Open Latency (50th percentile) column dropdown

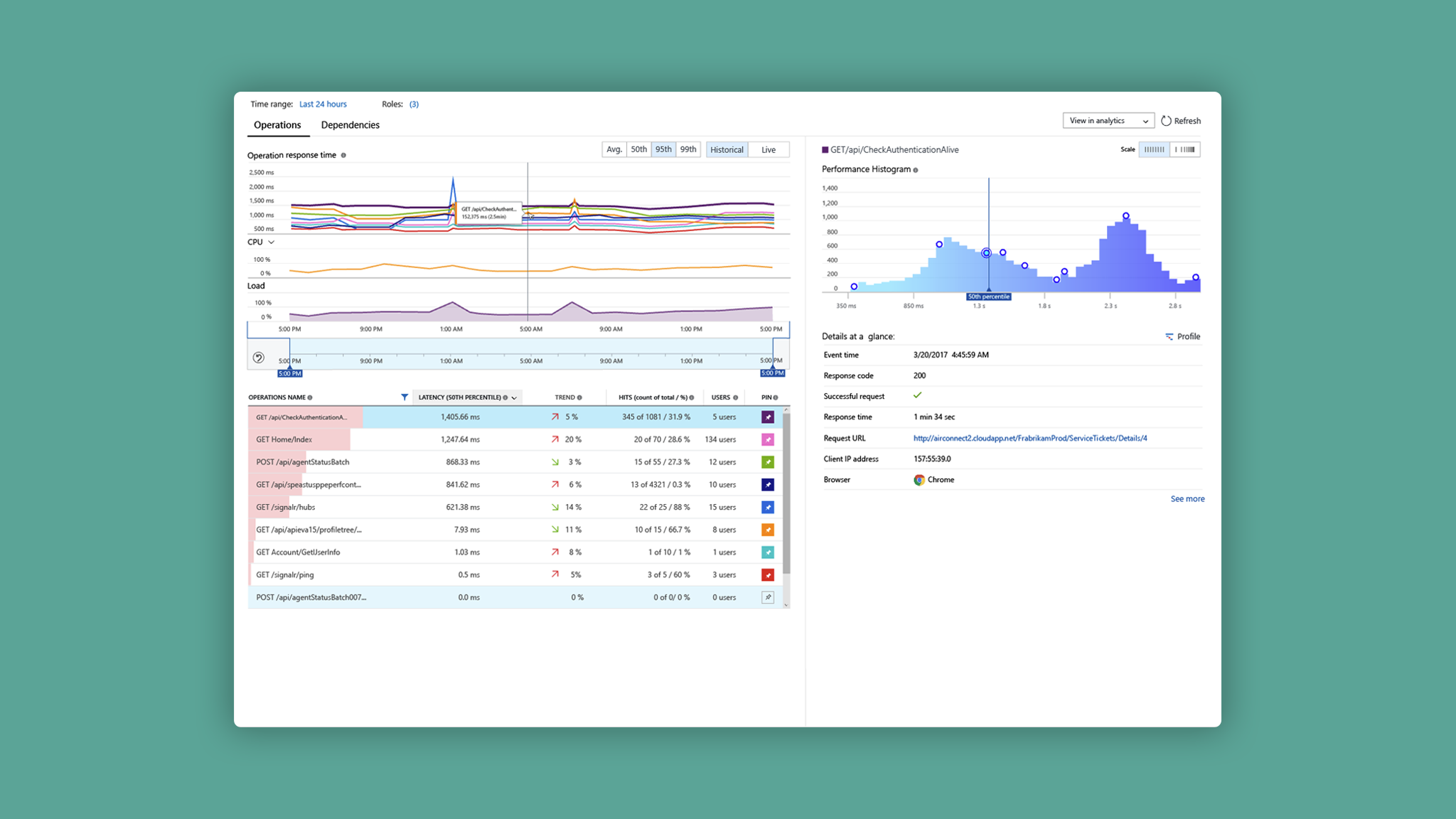click(x=514, y=398)
